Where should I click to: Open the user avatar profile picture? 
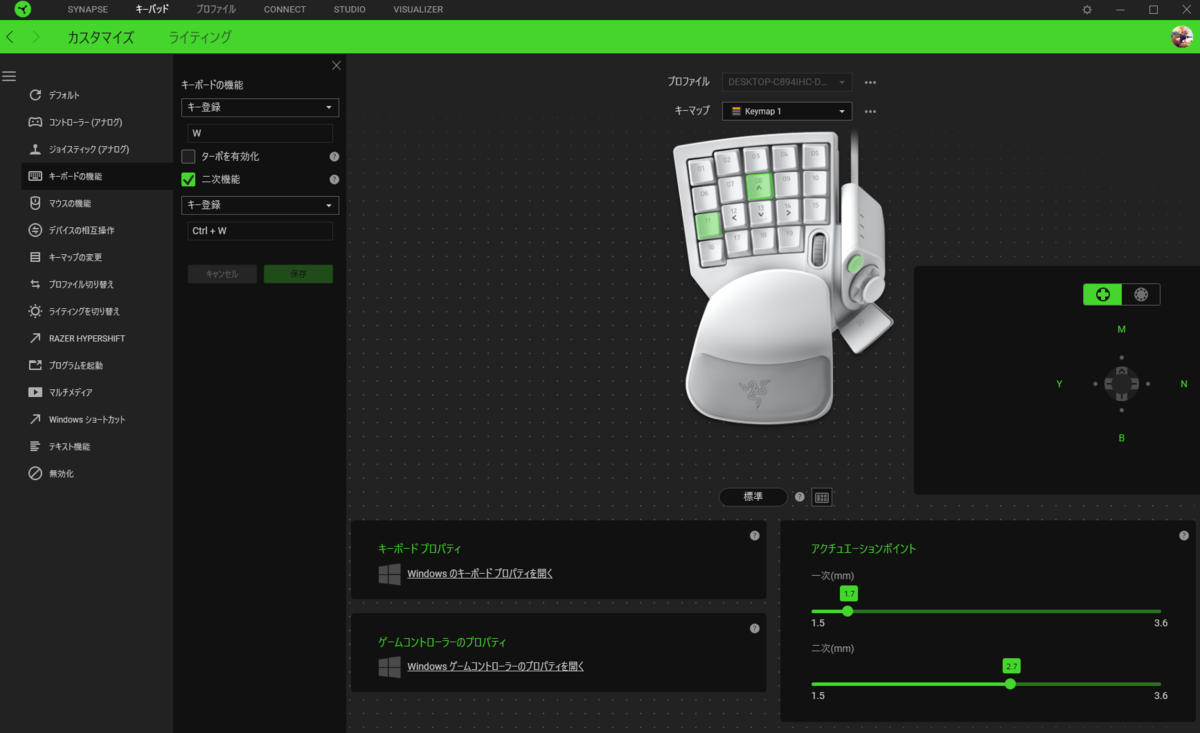point(1182,37)
